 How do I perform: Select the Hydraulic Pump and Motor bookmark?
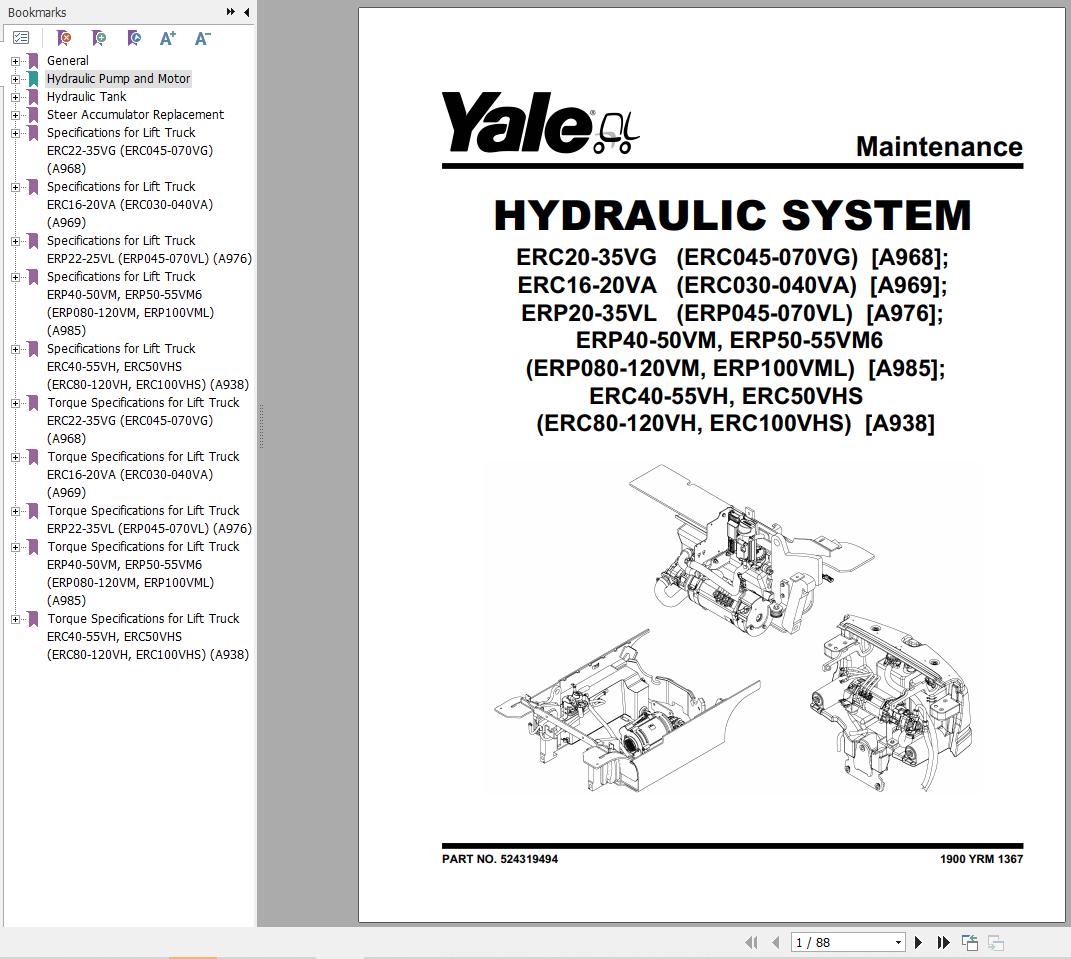118,79
